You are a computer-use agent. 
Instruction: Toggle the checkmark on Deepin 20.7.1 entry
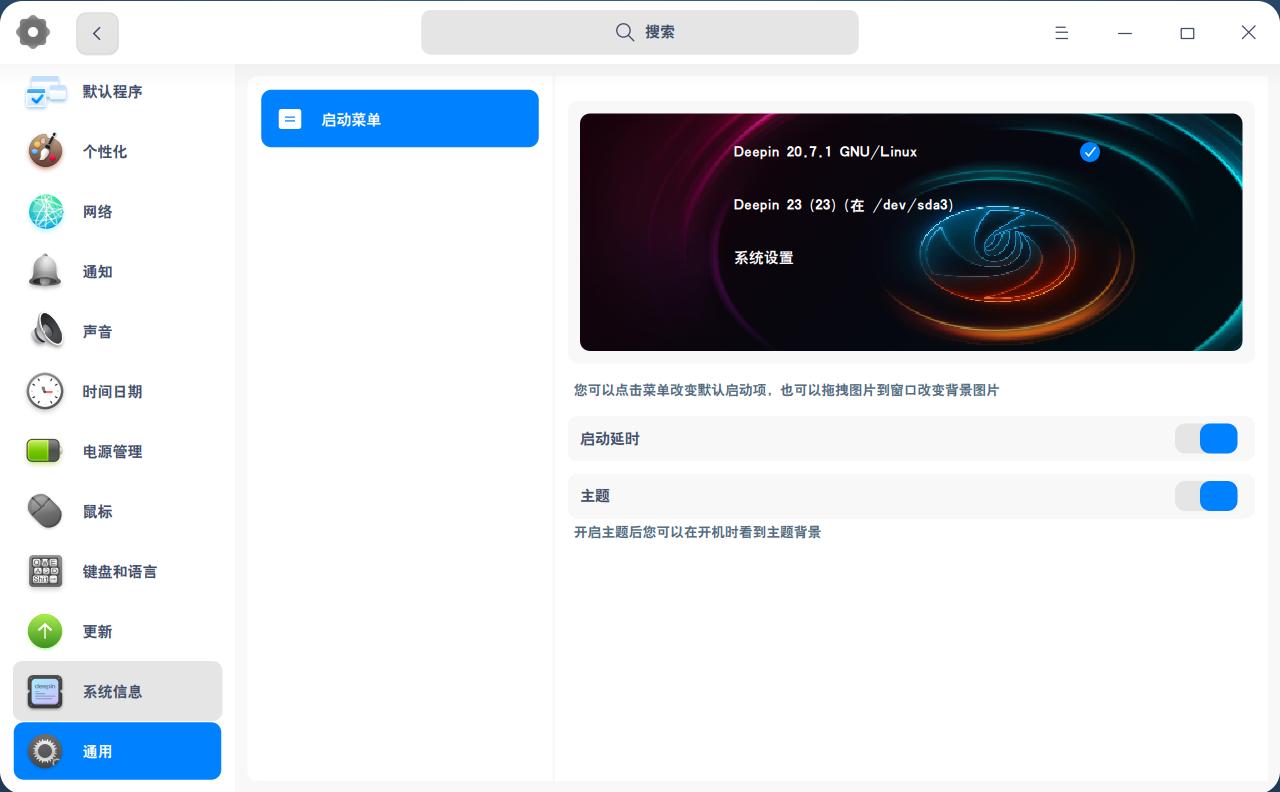pos(1090,152)
